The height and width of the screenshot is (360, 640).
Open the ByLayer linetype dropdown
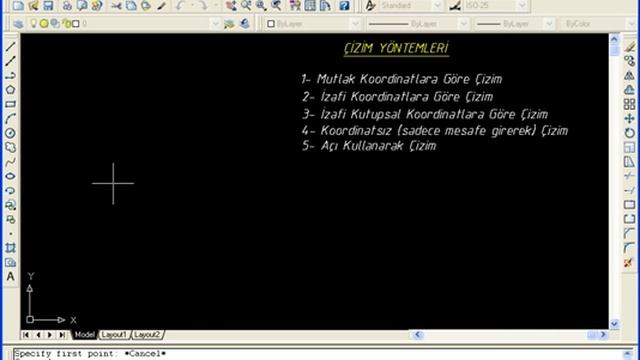(x=463, y=24)
